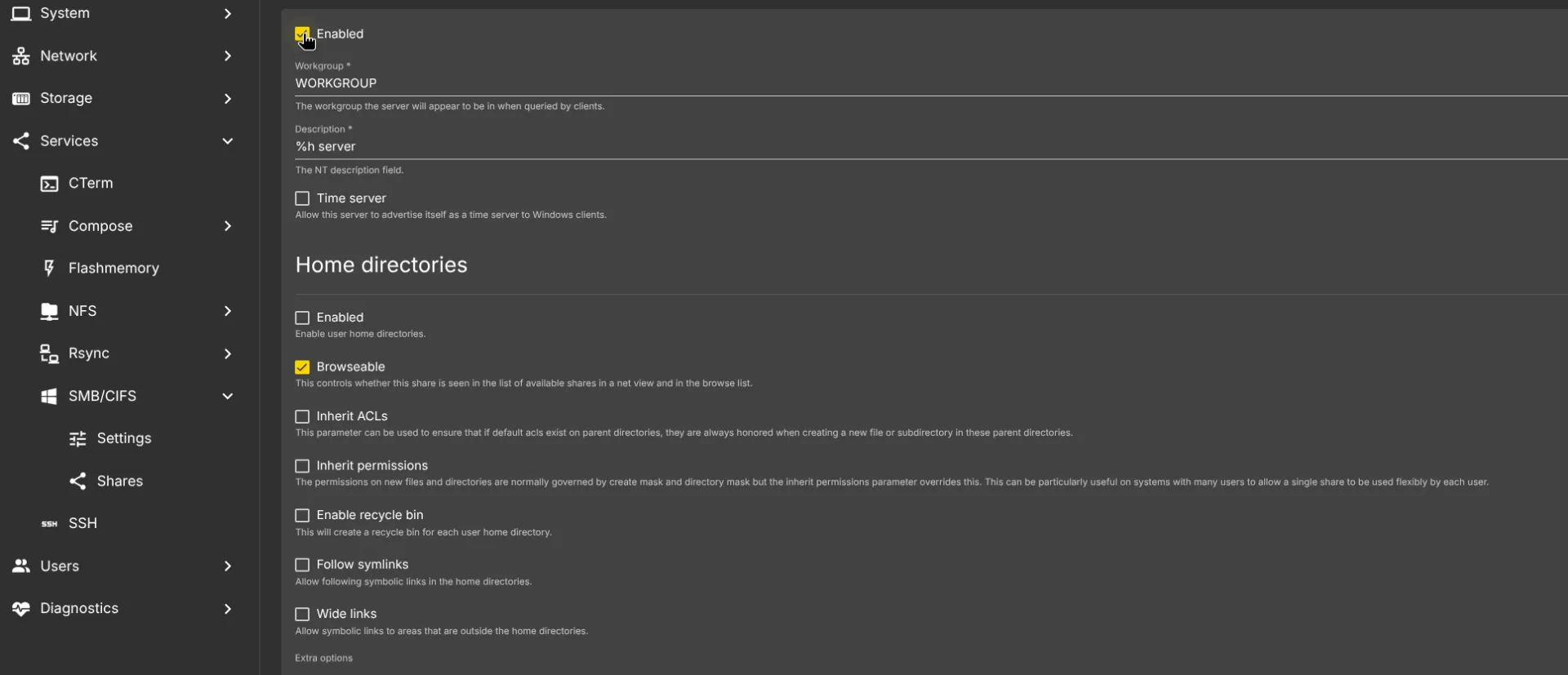Screen dimensions: 1568x675
Task: Enable the Time server checkbox
Action: pyautogui.click(x=302, y=198)
